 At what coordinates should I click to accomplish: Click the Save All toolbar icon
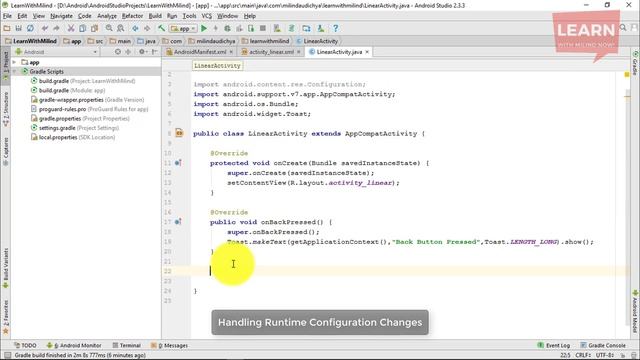(x=18, y=28)
